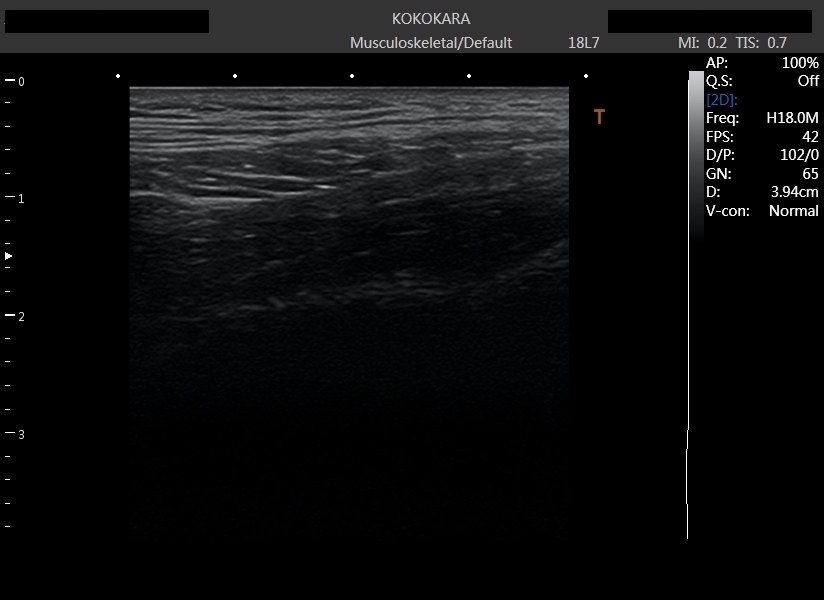Click the blue [2D]: mode label

(722, 100)
